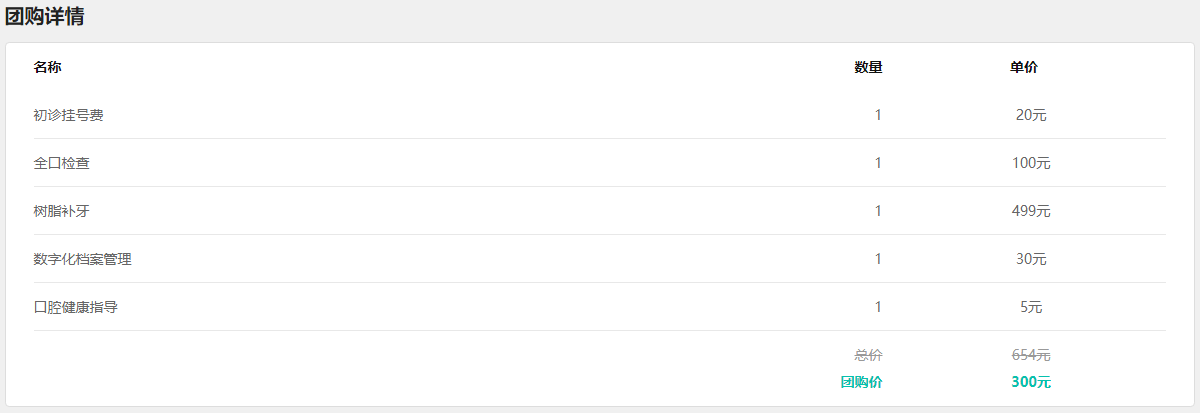Screen dimensions: 1200x413
Task: Click the quantity value for 初诊挂号费
Action: click(878, 115)
